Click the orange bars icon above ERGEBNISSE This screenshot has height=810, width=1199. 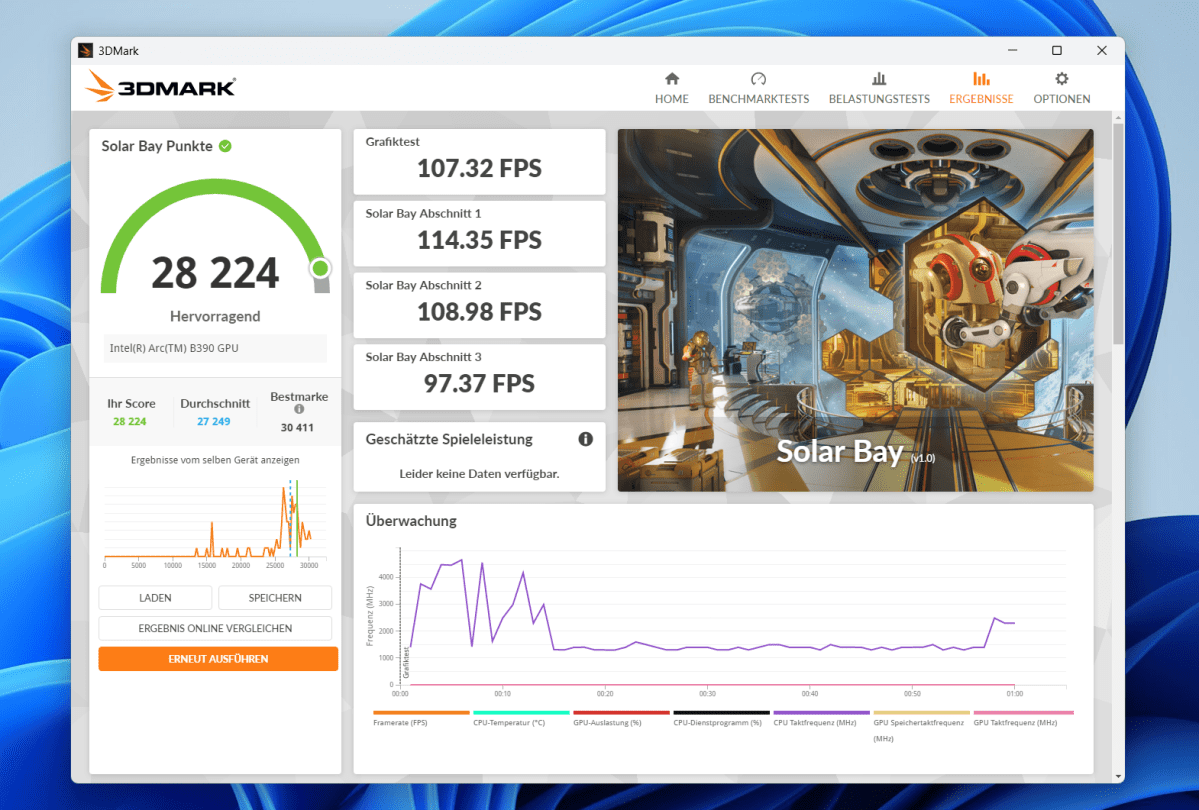pyautogui.click(x=980, y=78)
